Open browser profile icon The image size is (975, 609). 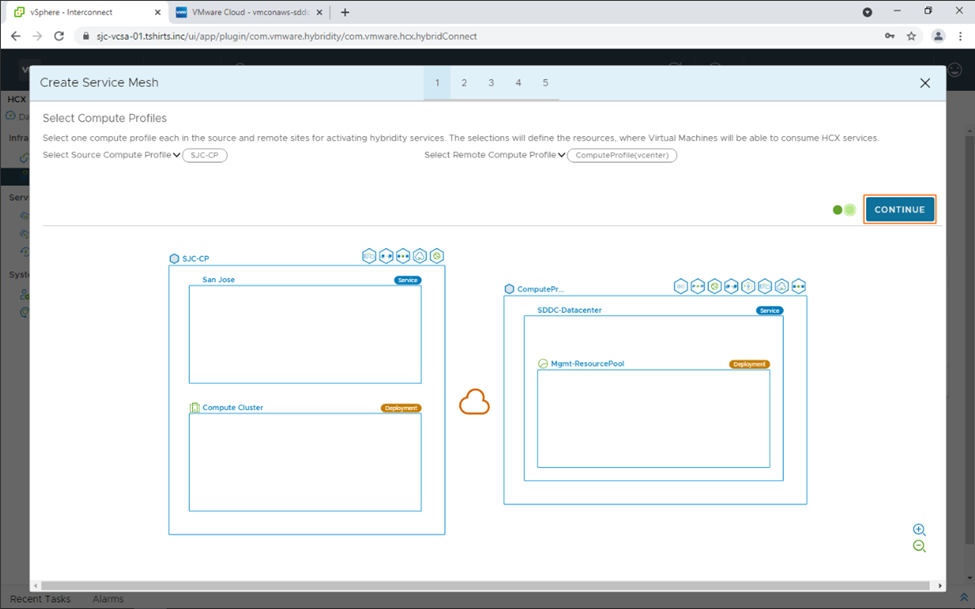[x=938, y=36]
